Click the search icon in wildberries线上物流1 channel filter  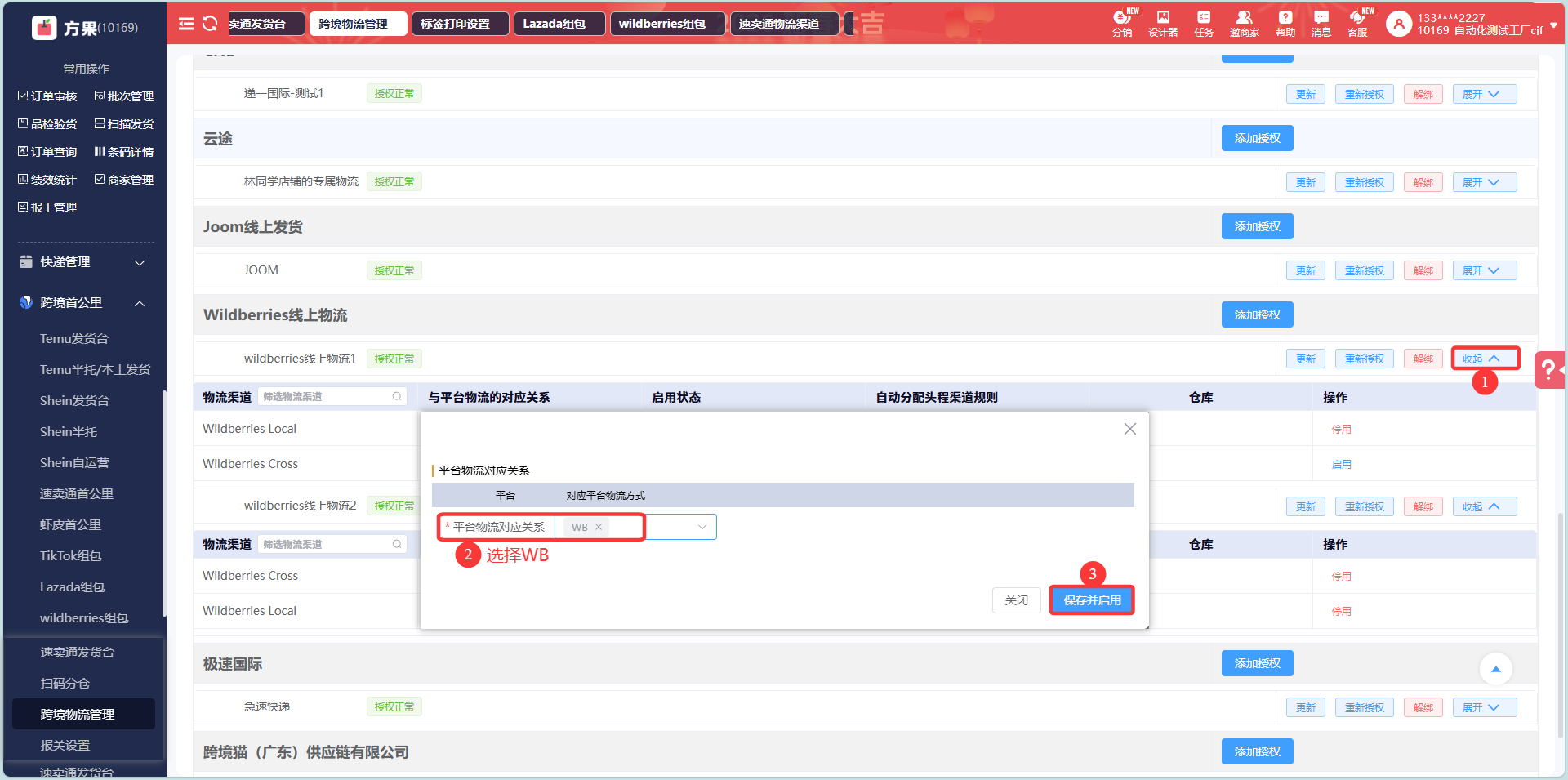click(397, 397)
